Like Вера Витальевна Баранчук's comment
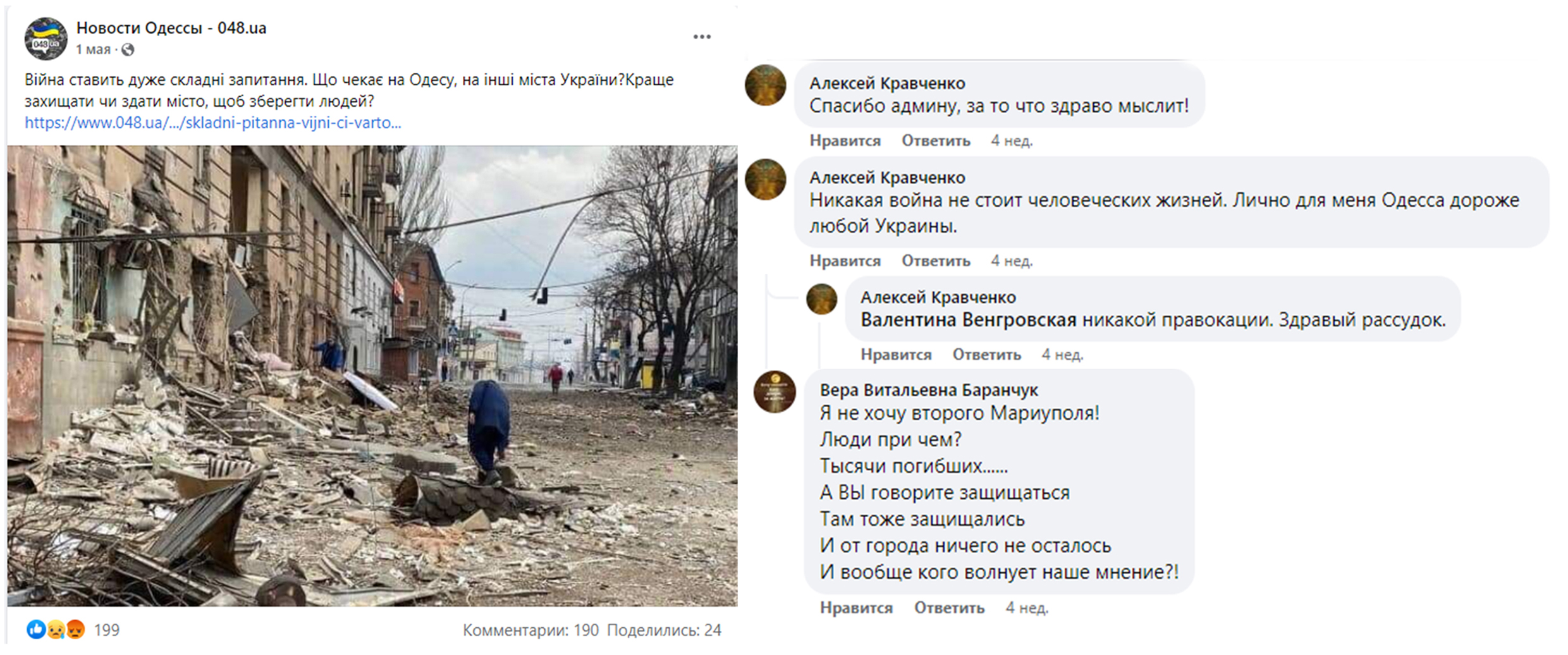The width and height of the screenshot is (1568, 655). 856,608
